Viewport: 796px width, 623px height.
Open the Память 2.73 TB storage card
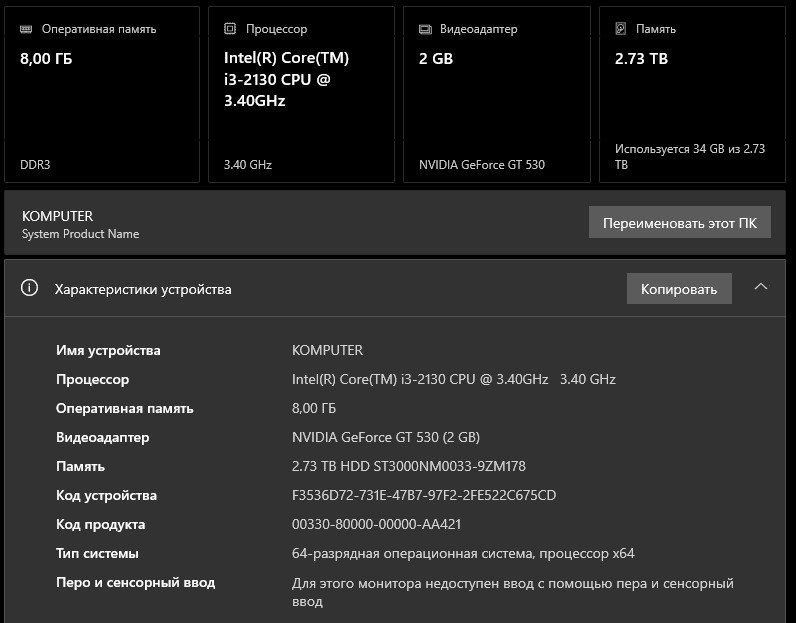tap(692, 94)
